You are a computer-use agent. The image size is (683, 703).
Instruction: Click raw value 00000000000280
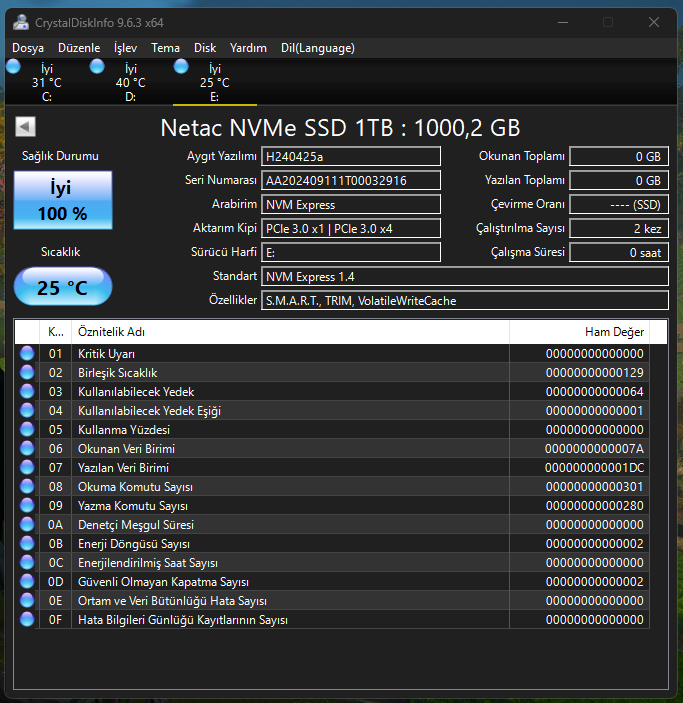coord(594,505)
